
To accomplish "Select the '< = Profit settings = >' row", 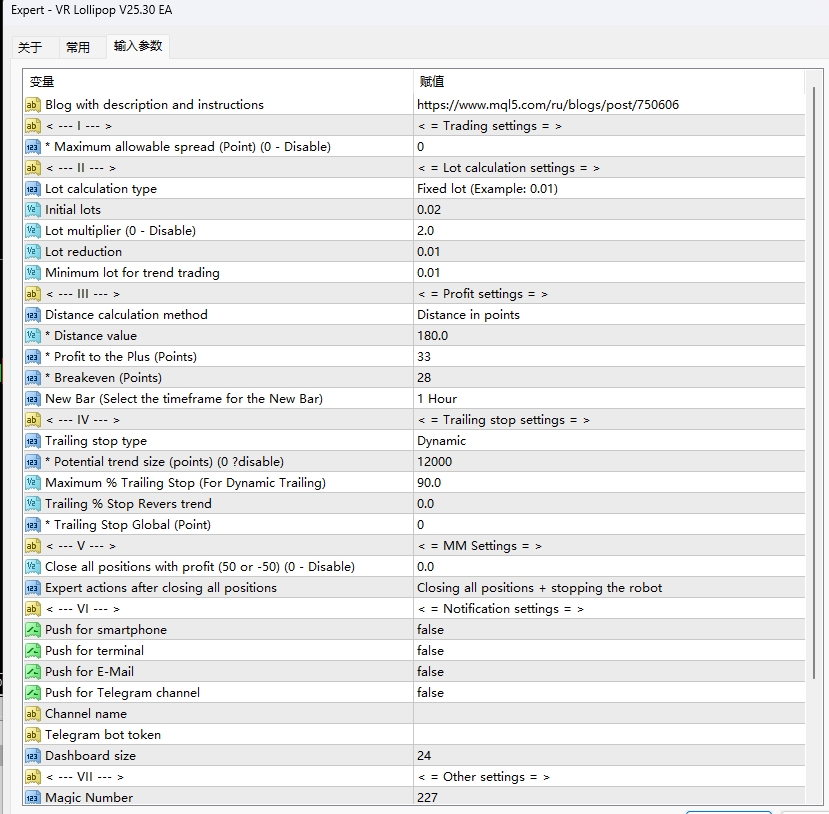I will tap(414, 294).
